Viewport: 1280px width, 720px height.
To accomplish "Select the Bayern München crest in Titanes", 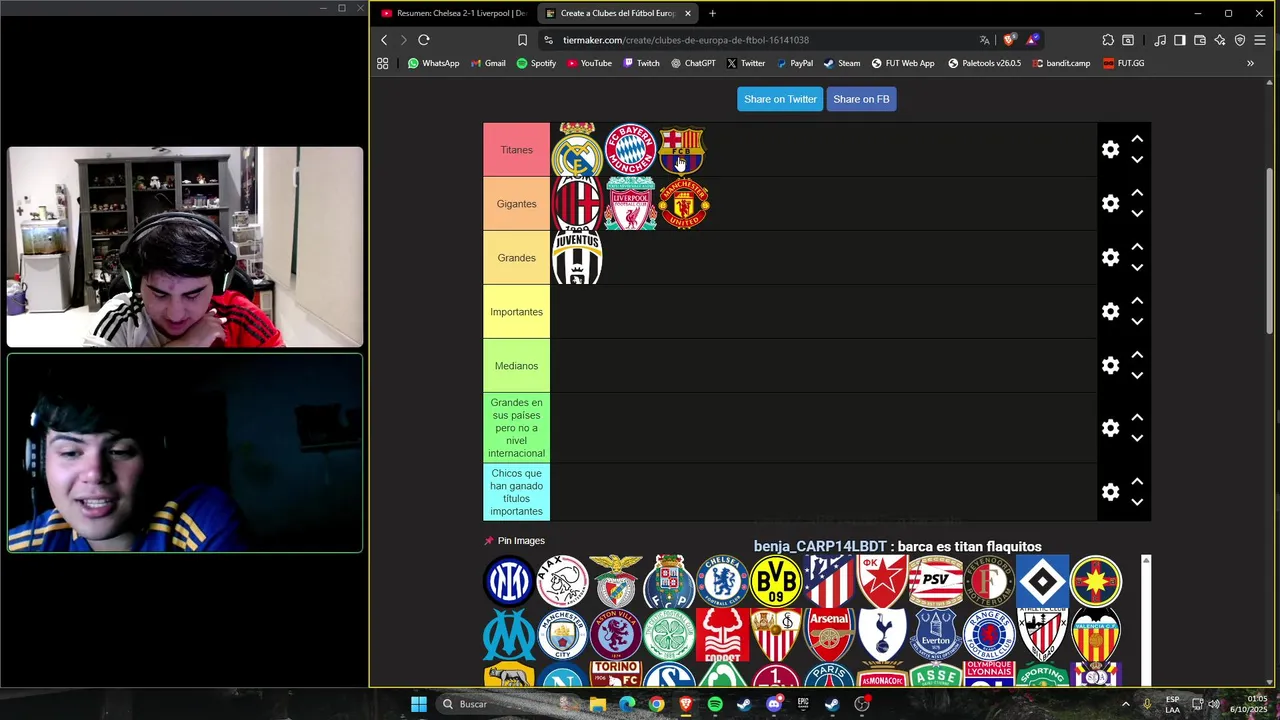I will tap(630, 150).
